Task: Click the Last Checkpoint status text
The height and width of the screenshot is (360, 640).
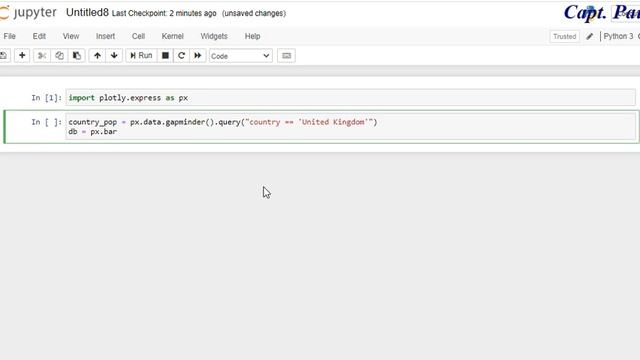Action: click(164, 13)
